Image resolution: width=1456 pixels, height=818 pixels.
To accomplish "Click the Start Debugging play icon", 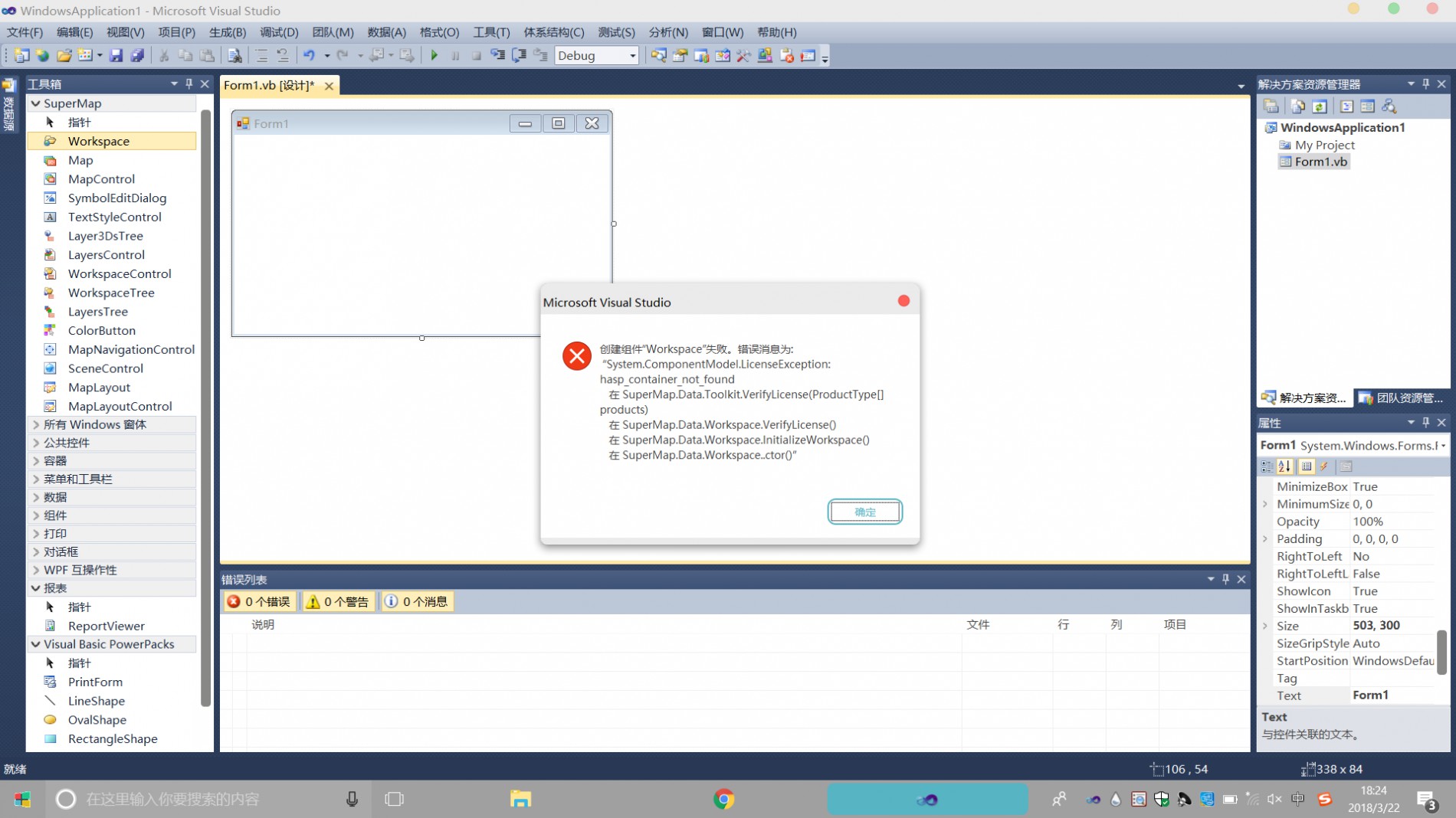I will coord(434,55).
